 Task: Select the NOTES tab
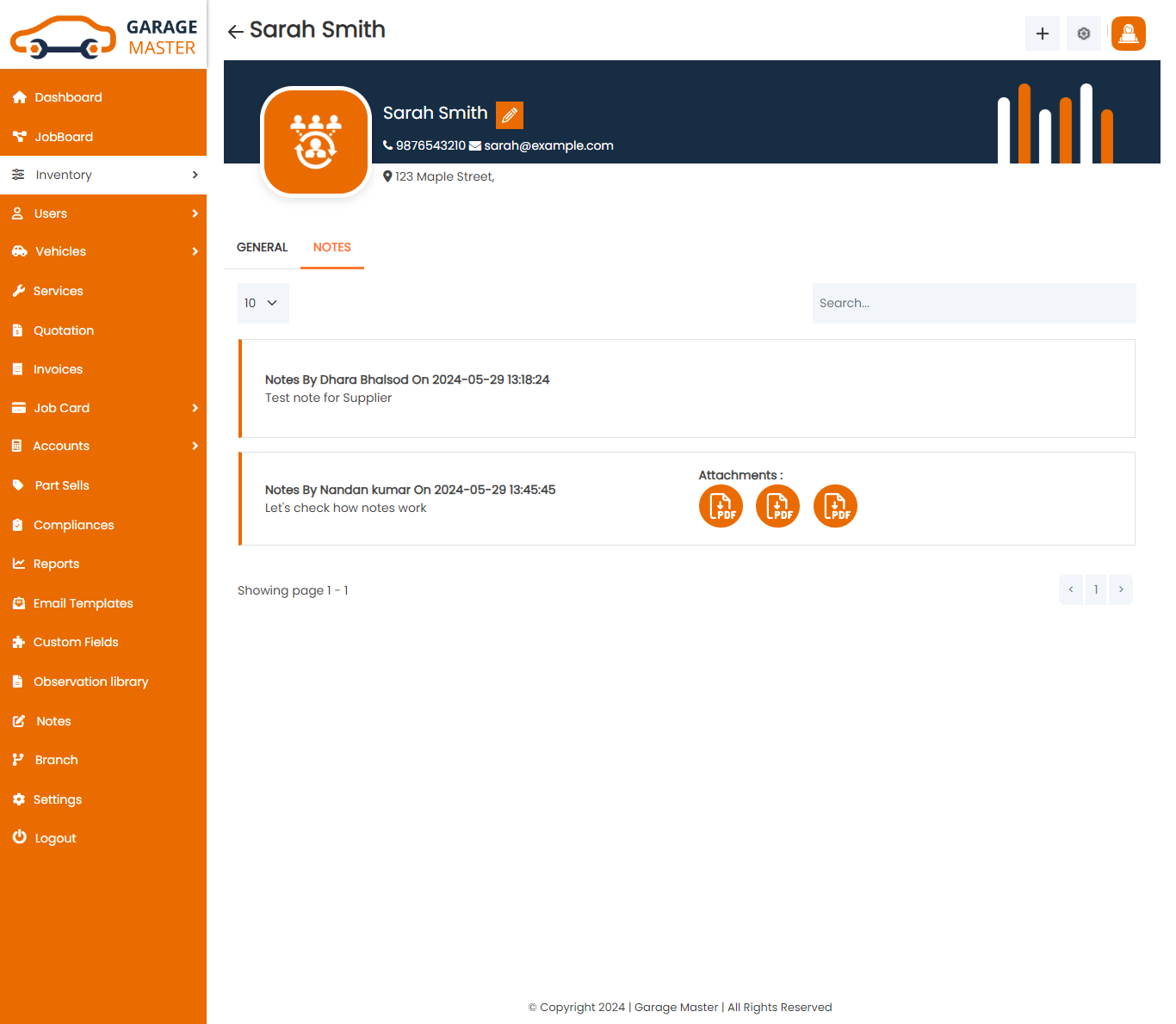[332, 247]
